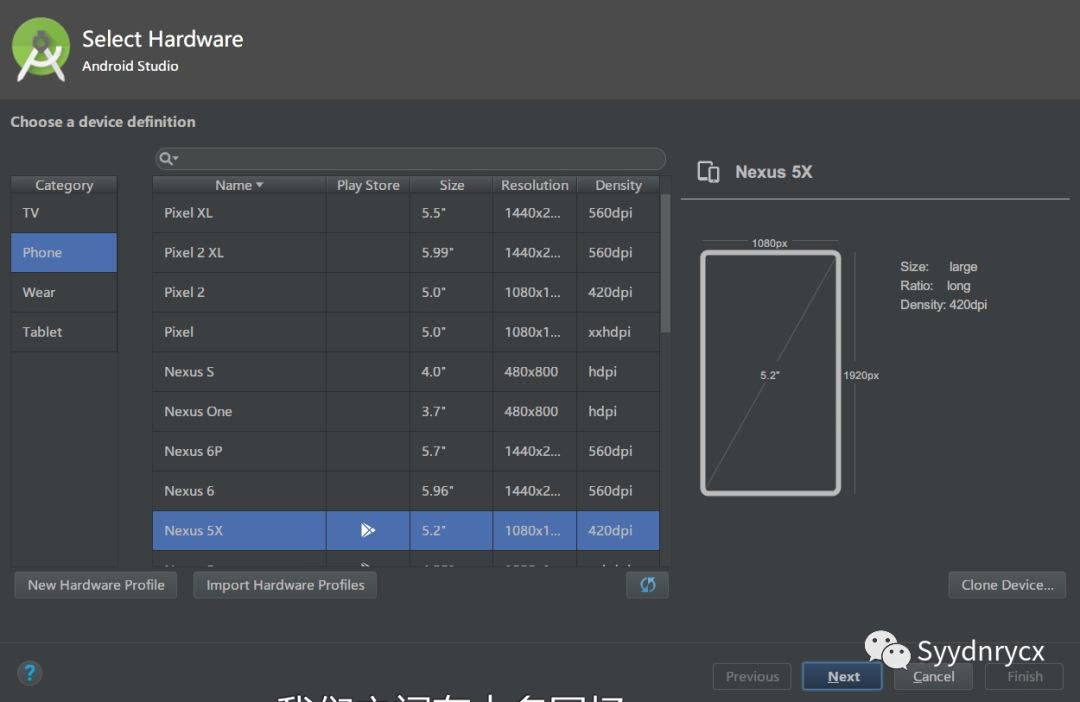This screenshot has width=1080, height=702.
Task: Click the Android Studio logo icon
Action: click(x=41, y=50)
